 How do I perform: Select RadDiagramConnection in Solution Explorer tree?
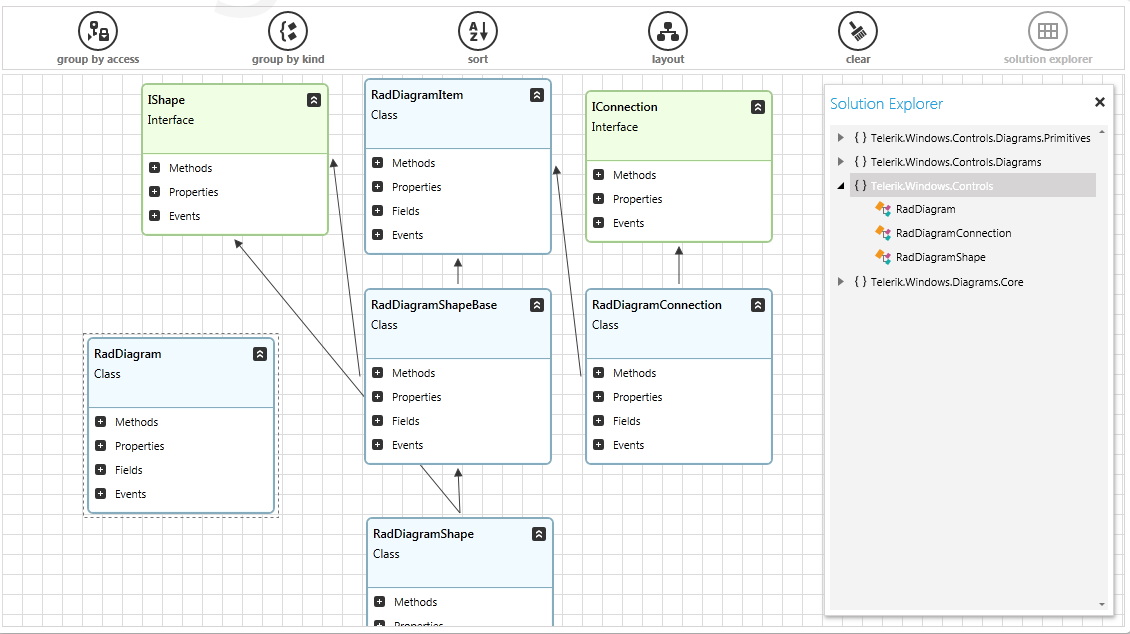pos(953,233)
